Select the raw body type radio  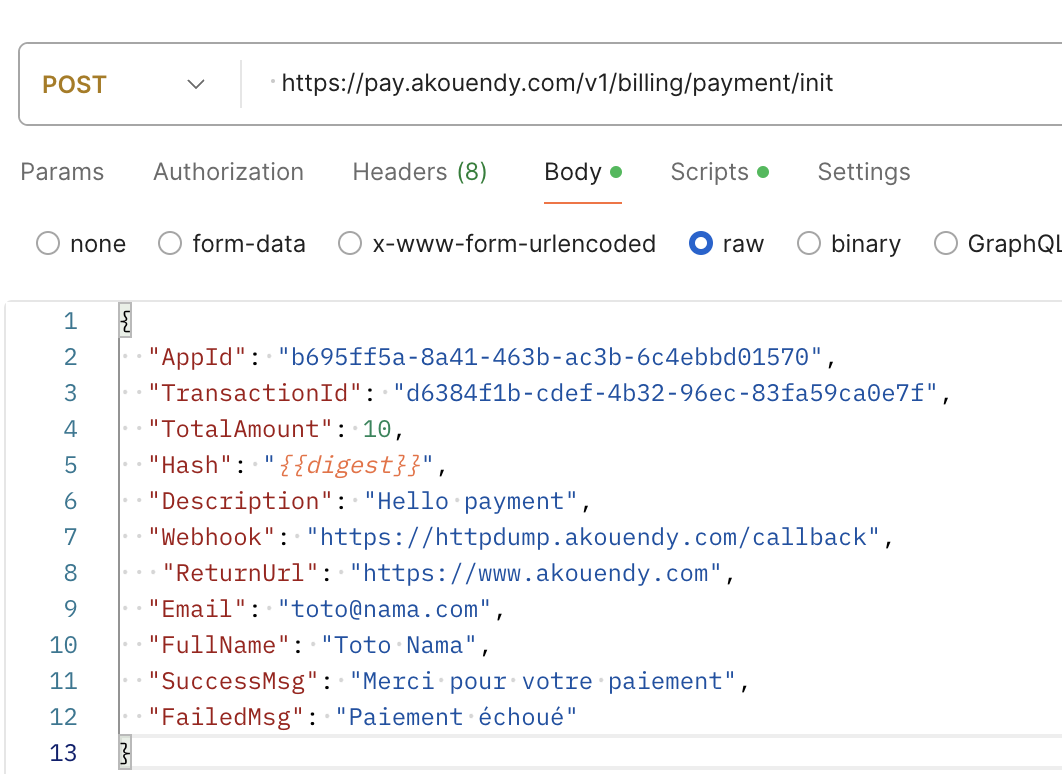[x=702, y=244]
